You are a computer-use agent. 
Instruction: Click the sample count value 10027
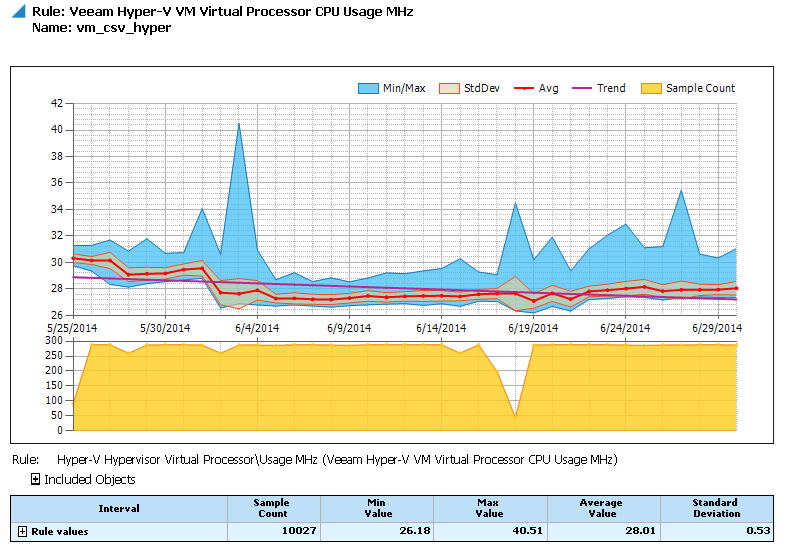click(x=299, y=531)
